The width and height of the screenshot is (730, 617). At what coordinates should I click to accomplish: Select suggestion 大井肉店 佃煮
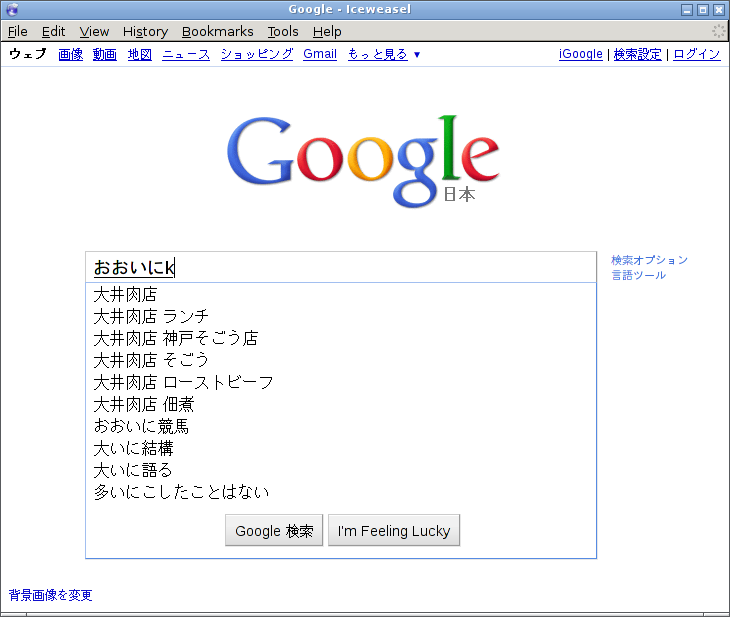click(x=341, y=404)
